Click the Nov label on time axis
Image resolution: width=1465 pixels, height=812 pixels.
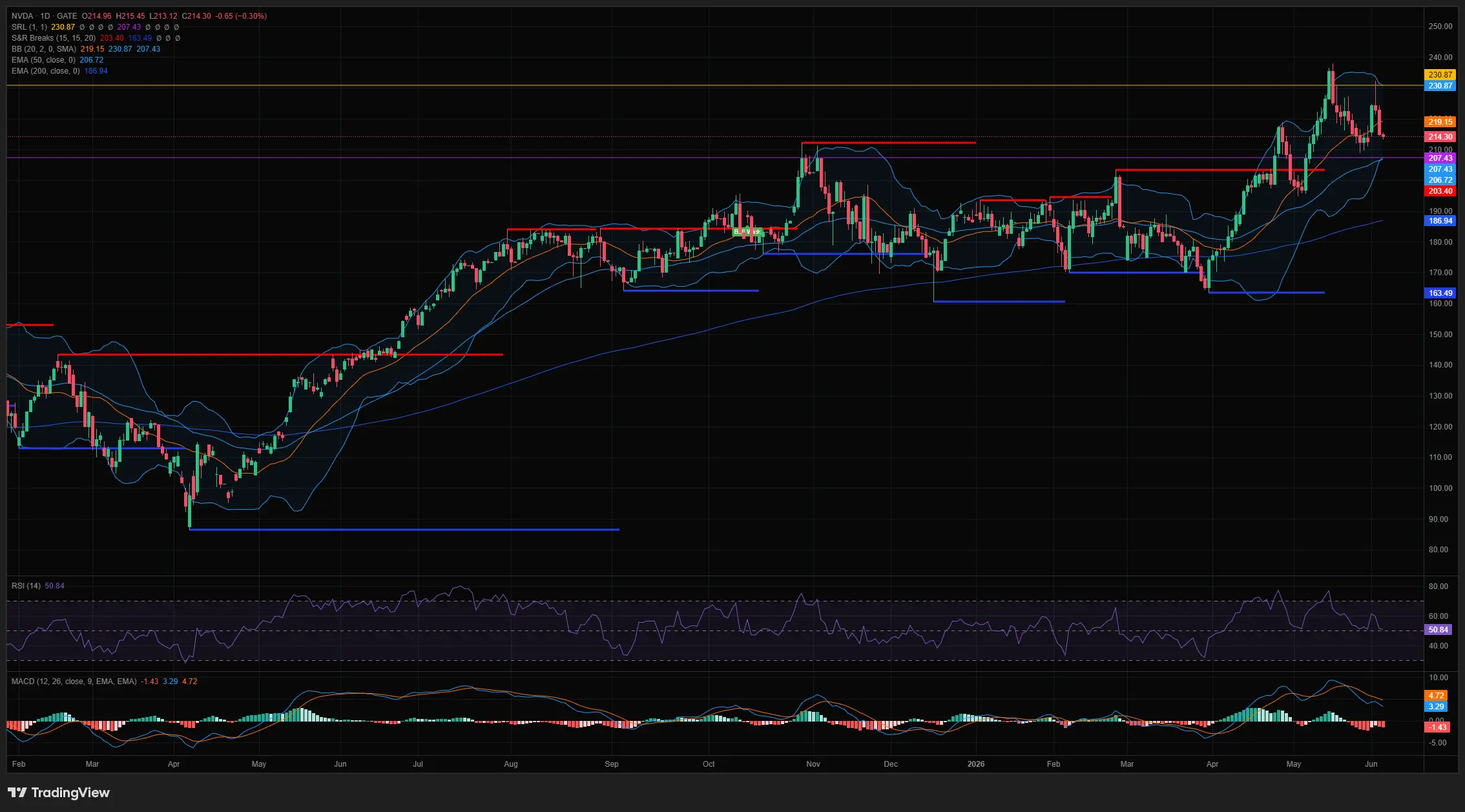click(813, 764)
